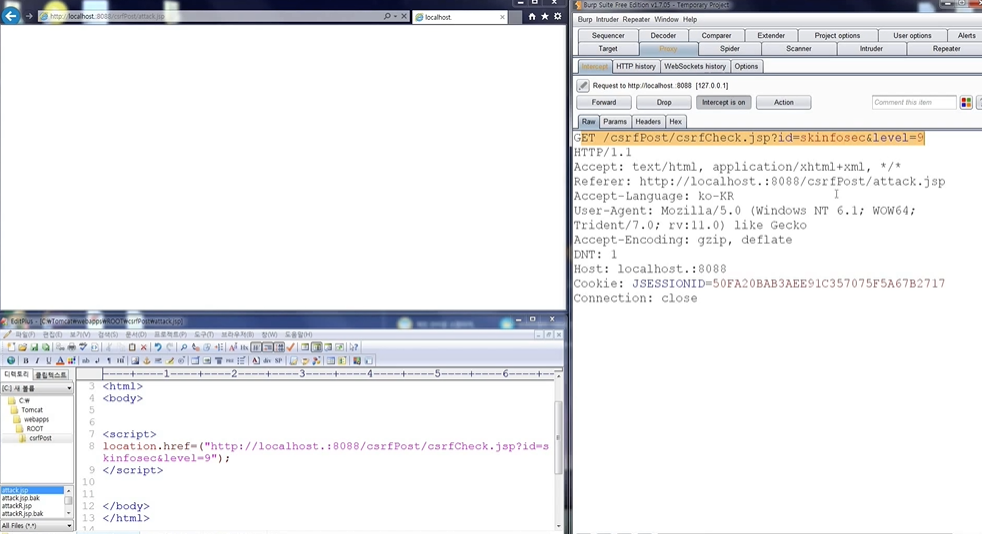The width and height of the screenshot is (982, 534).
Task: Select the ROOT folder in directory tree
Action: [x=34, y=429]
